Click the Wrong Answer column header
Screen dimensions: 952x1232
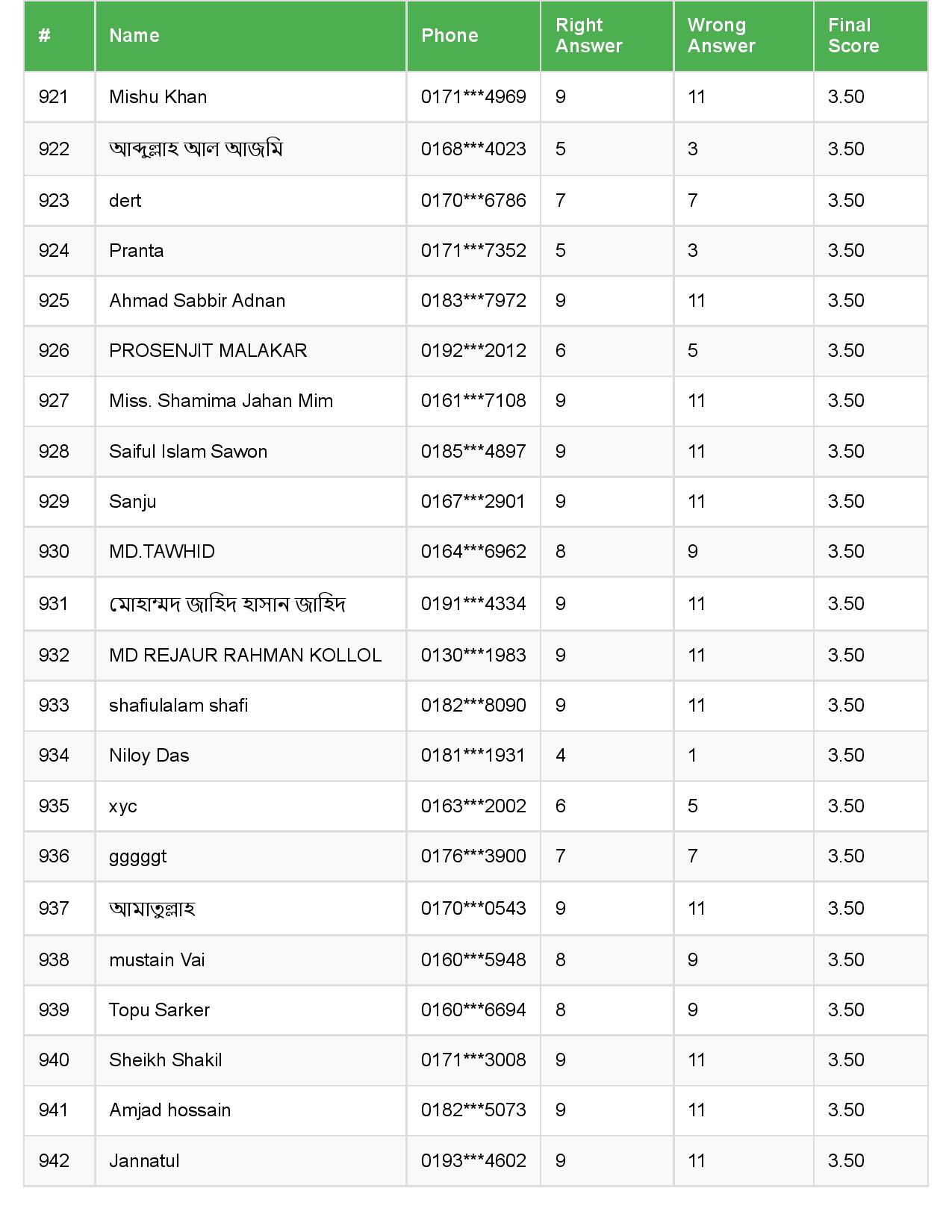point(721,36)
